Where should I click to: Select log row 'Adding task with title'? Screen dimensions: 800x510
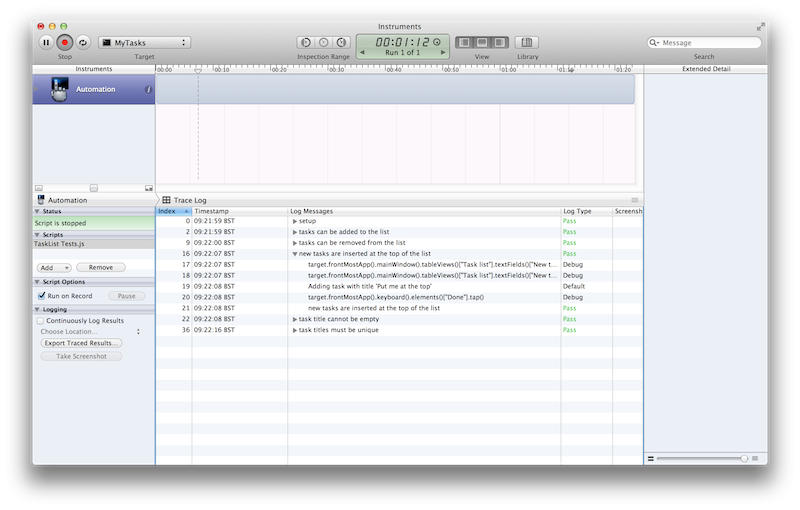pos(399,287)
